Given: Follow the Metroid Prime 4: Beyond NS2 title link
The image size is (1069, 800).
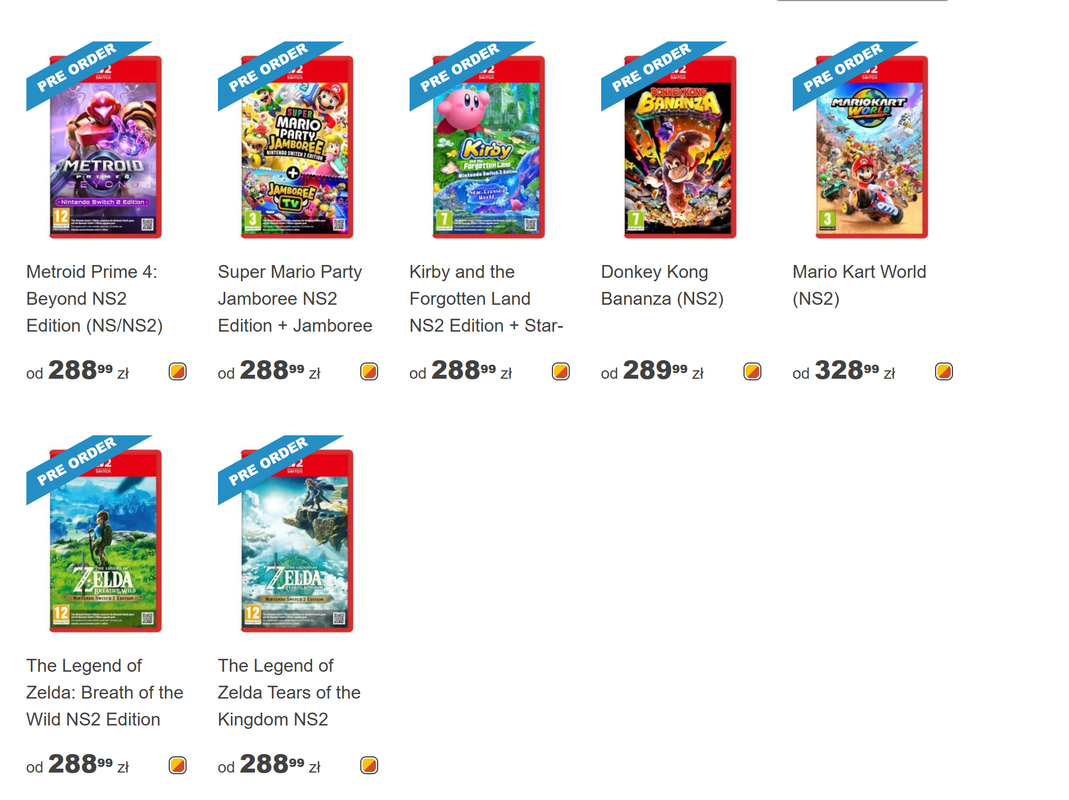Looking at the screenshot, I should click(95, 299).
